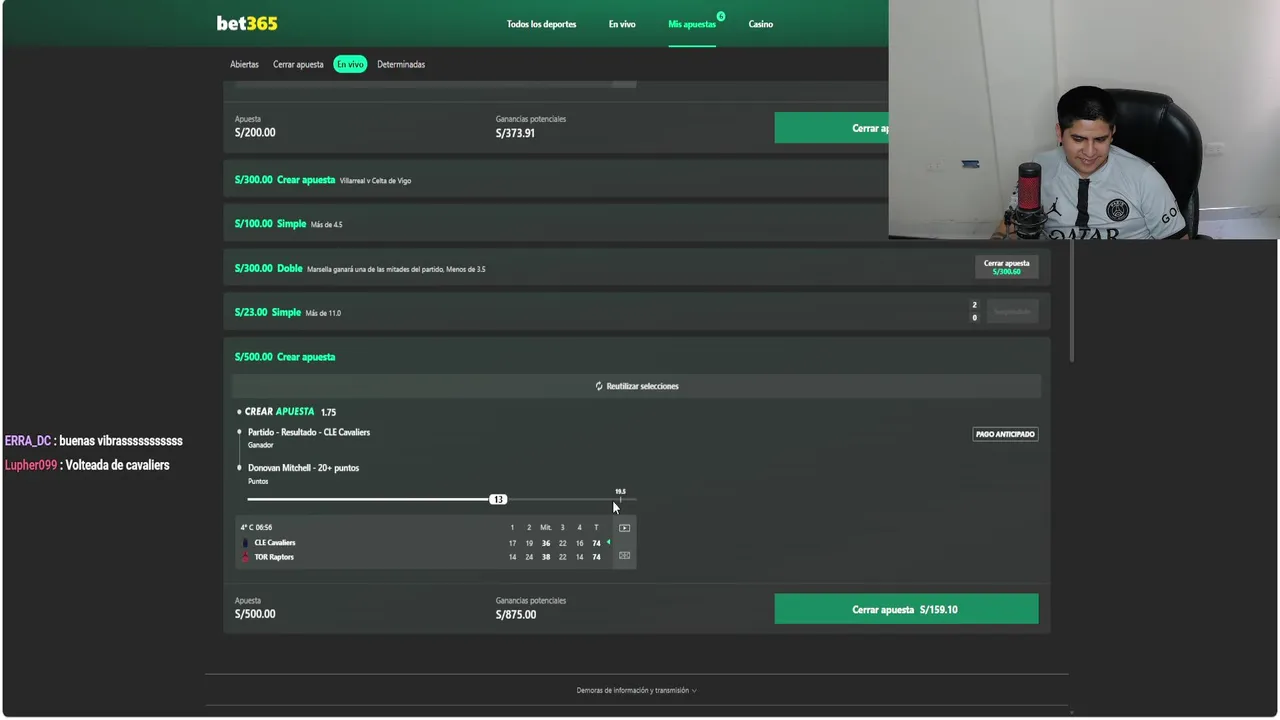
Task: Click Cerrar apuesta S/159.10 button
Action: pyautogui.click(x=906, y=609)
